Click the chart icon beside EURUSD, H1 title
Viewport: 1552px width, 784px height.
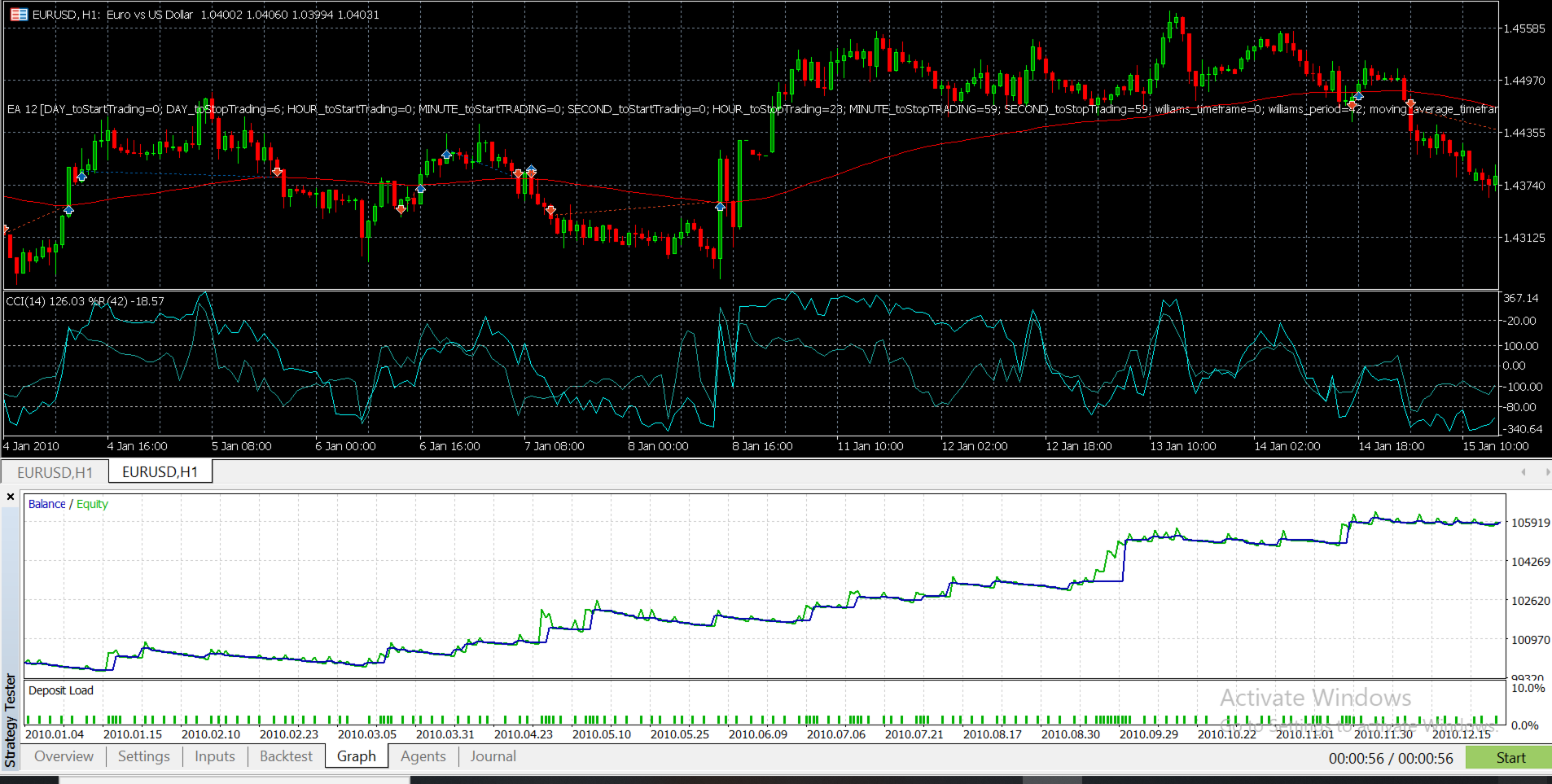click(x=19, y=15)
